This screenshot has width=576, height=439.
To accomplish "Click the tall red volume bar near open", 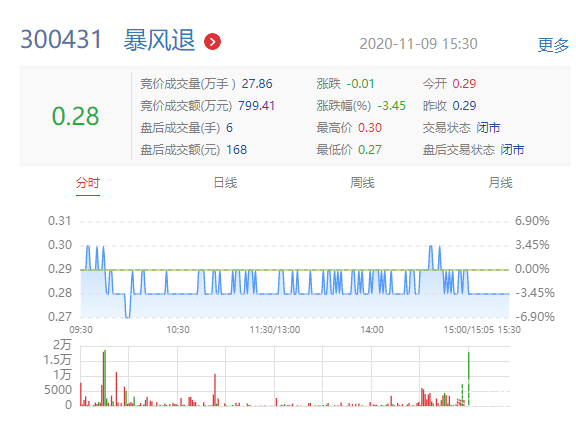I will pyautogui.click(x=104, y=378).
